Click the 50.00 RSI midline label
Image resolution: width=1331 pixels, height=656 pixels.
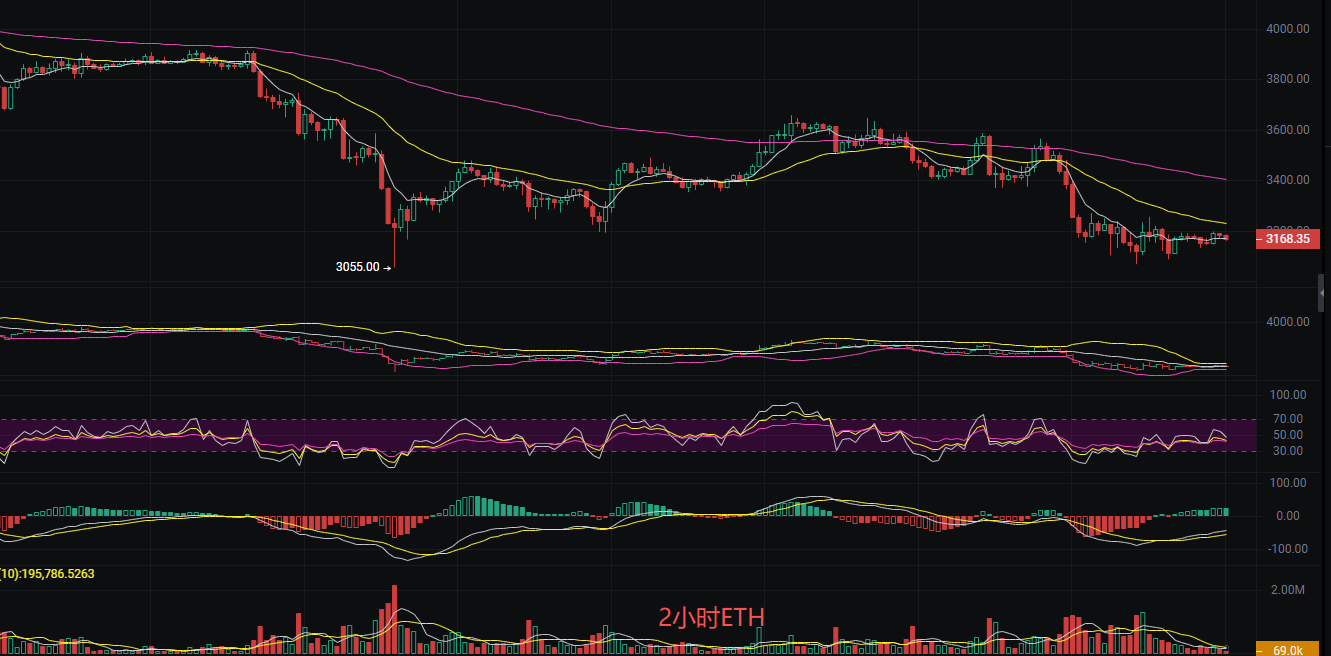point(1287,435)
